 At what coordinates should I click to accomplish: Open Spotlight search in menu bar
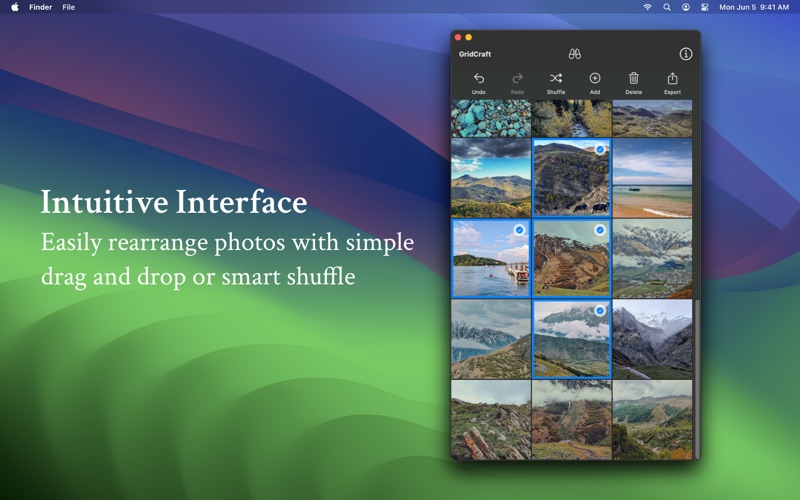(667, 7)
